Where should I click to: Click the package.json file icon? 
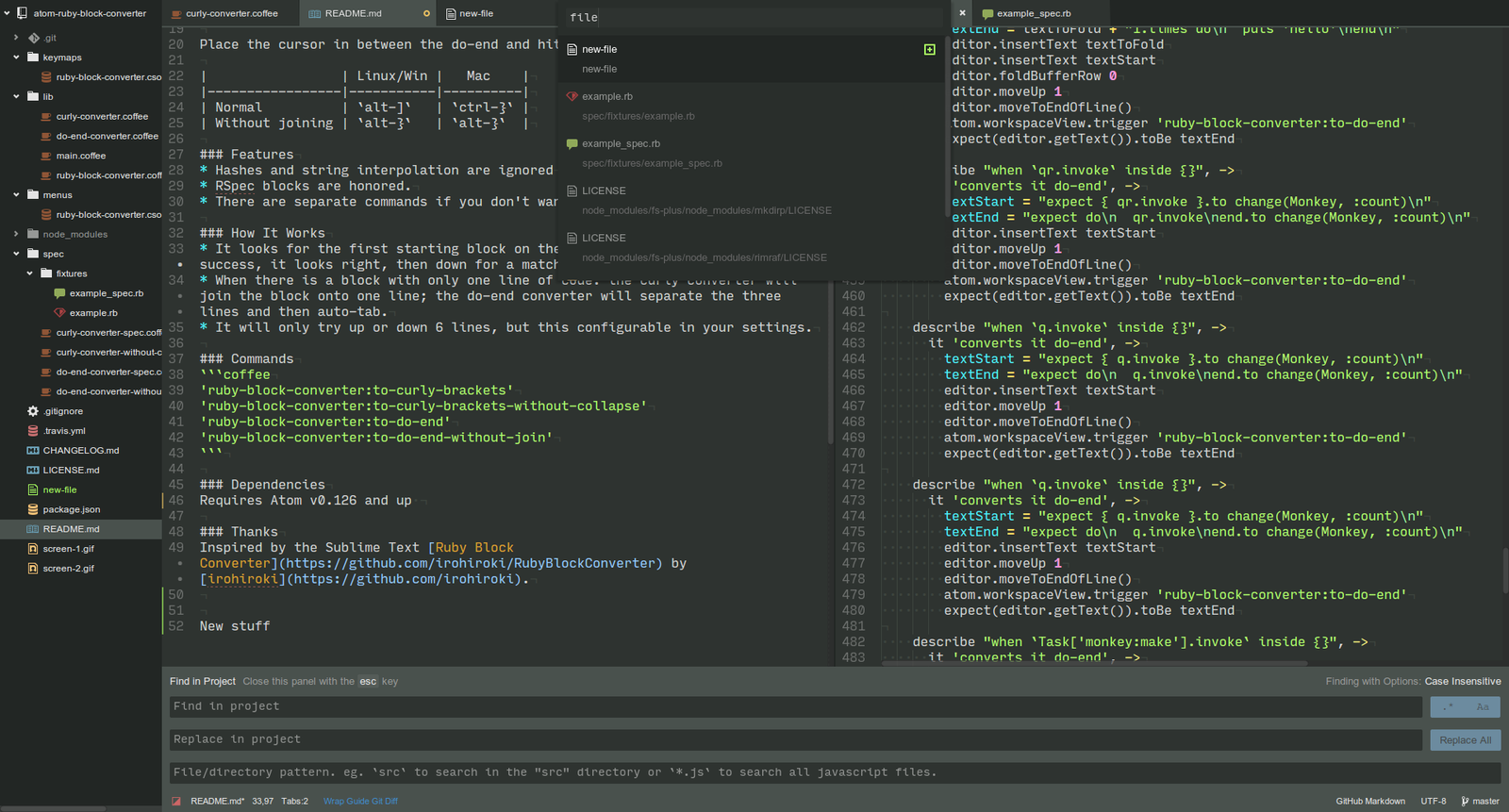(x=33, y=509)
